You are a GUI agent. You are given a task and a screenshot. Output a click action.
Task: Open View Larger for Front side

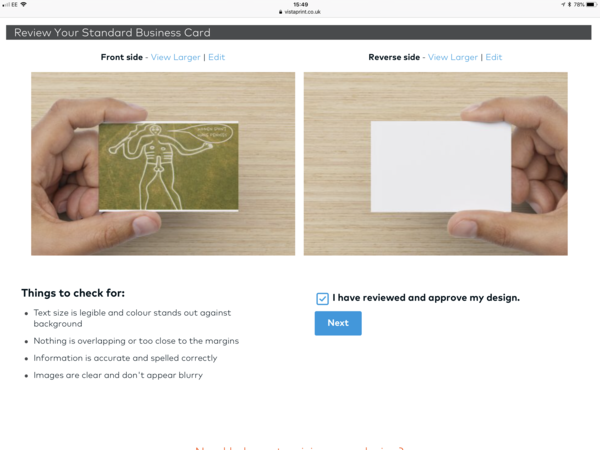pos(176,57)
